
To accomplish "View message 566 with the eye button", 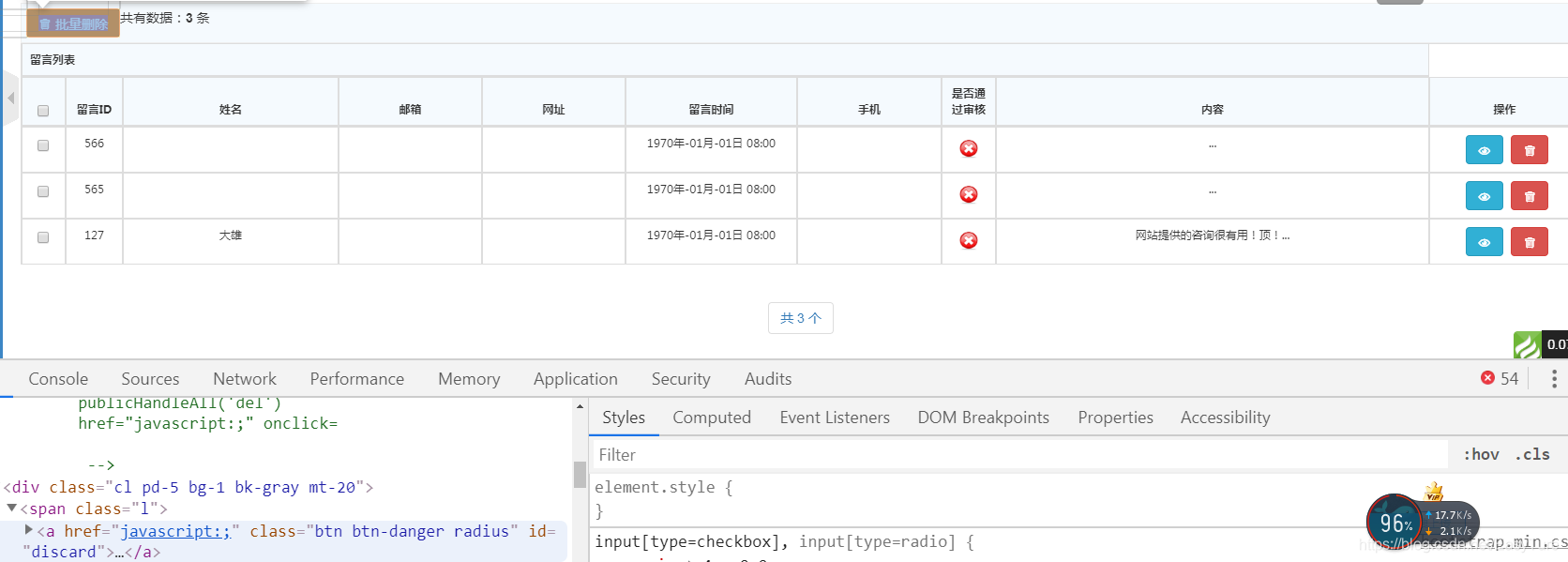I will [x=1484, y=150].
